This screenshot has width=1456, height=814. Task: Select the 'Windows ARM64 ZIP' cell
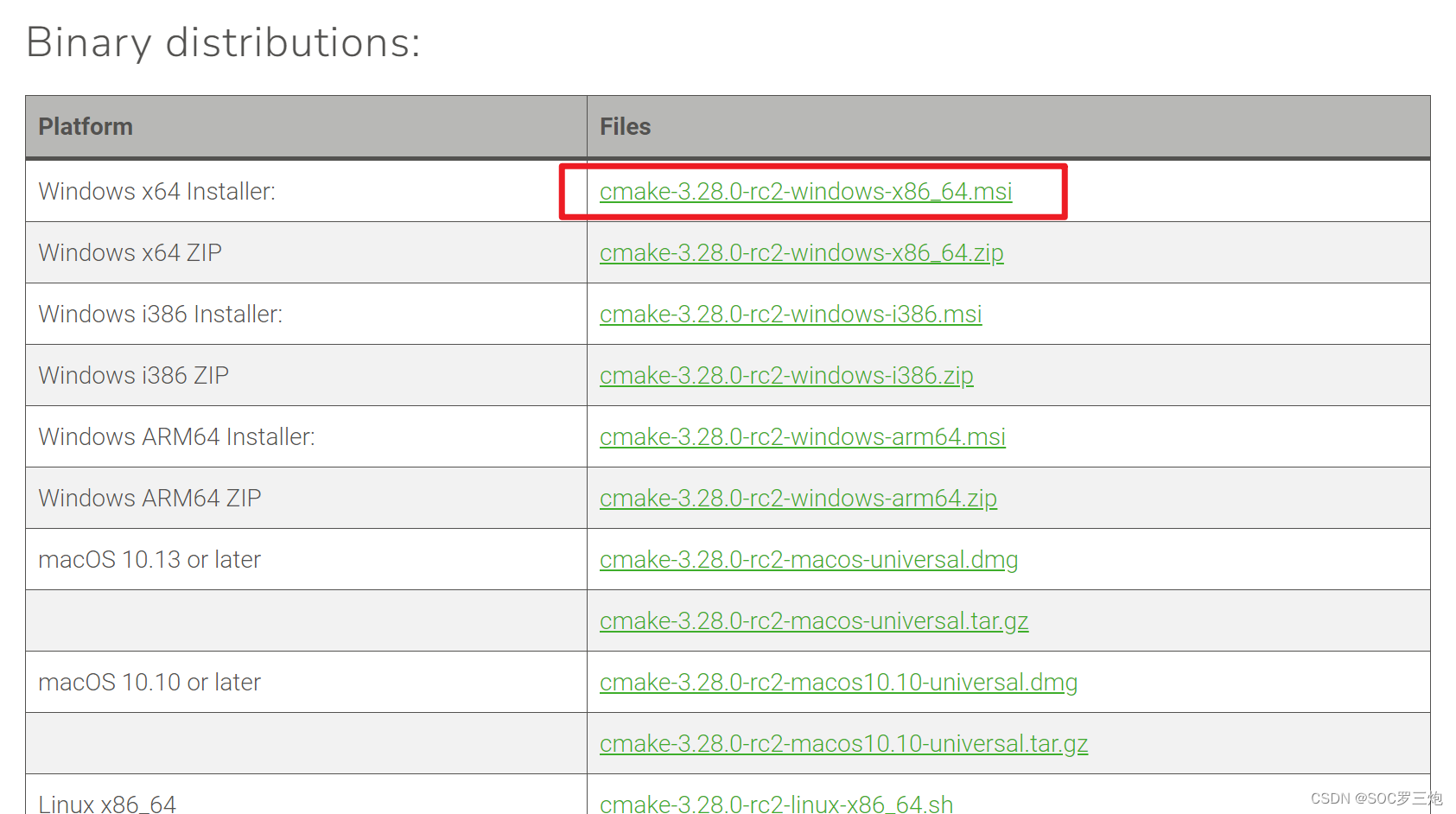tap(306, 499)
